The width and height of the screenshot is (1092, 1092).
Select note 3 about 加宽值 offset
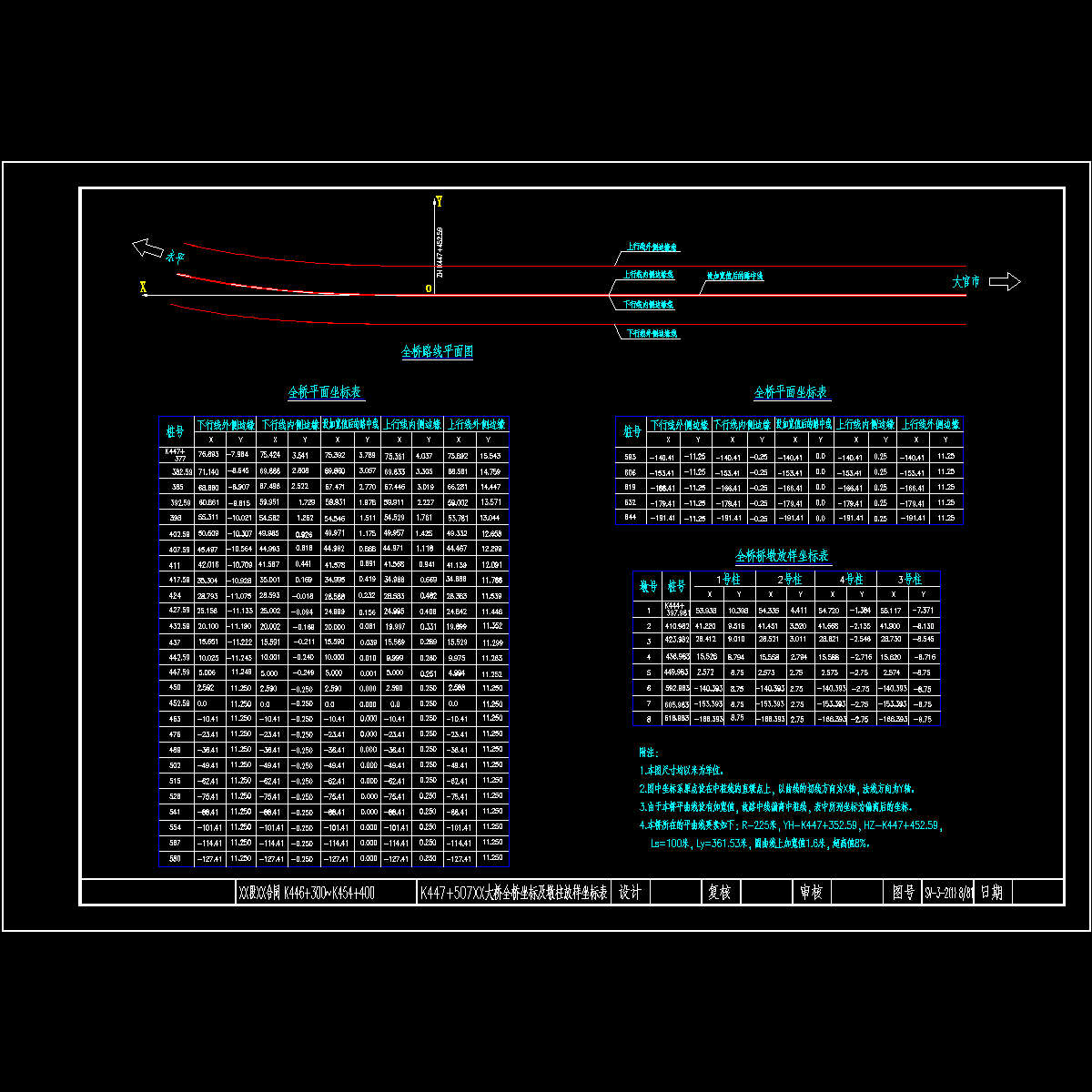click(776, 806)
